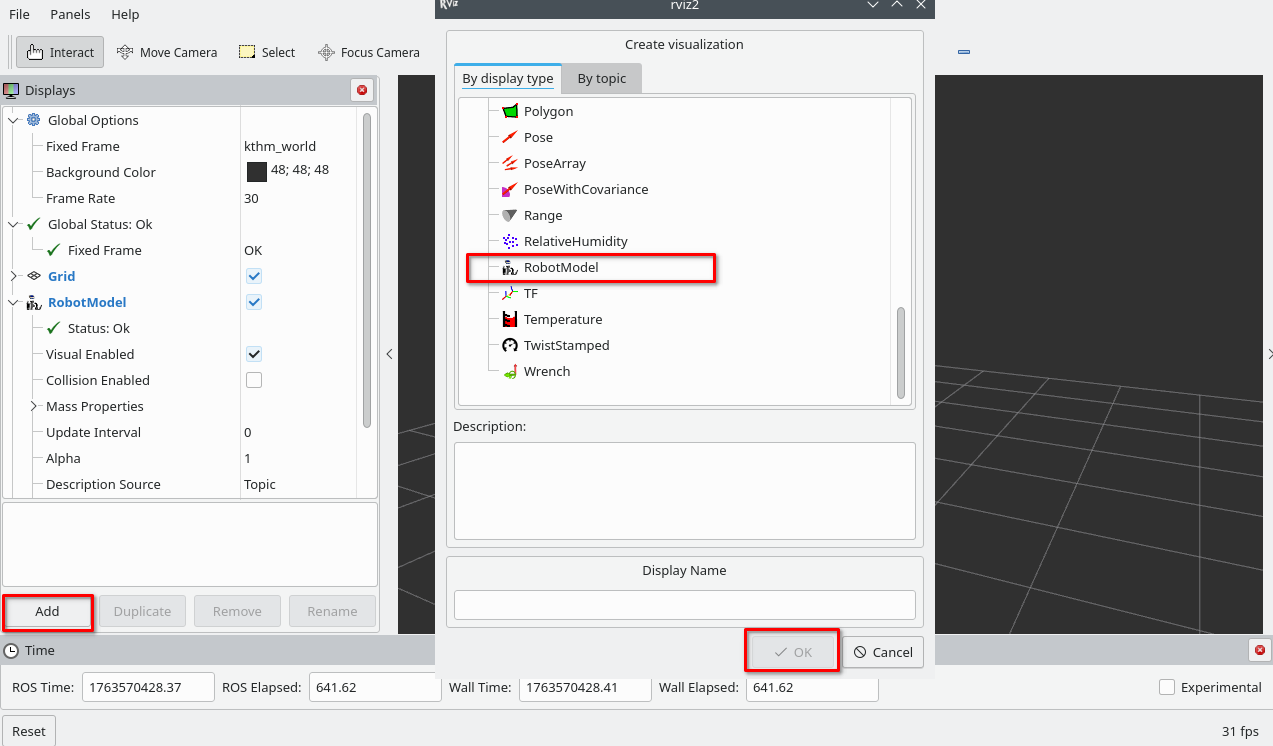The width and height of the screenshot is (1273, 746).
Task: Collapse the Global Status tree node
Action: pyautogui.click(x=13, y=224)
